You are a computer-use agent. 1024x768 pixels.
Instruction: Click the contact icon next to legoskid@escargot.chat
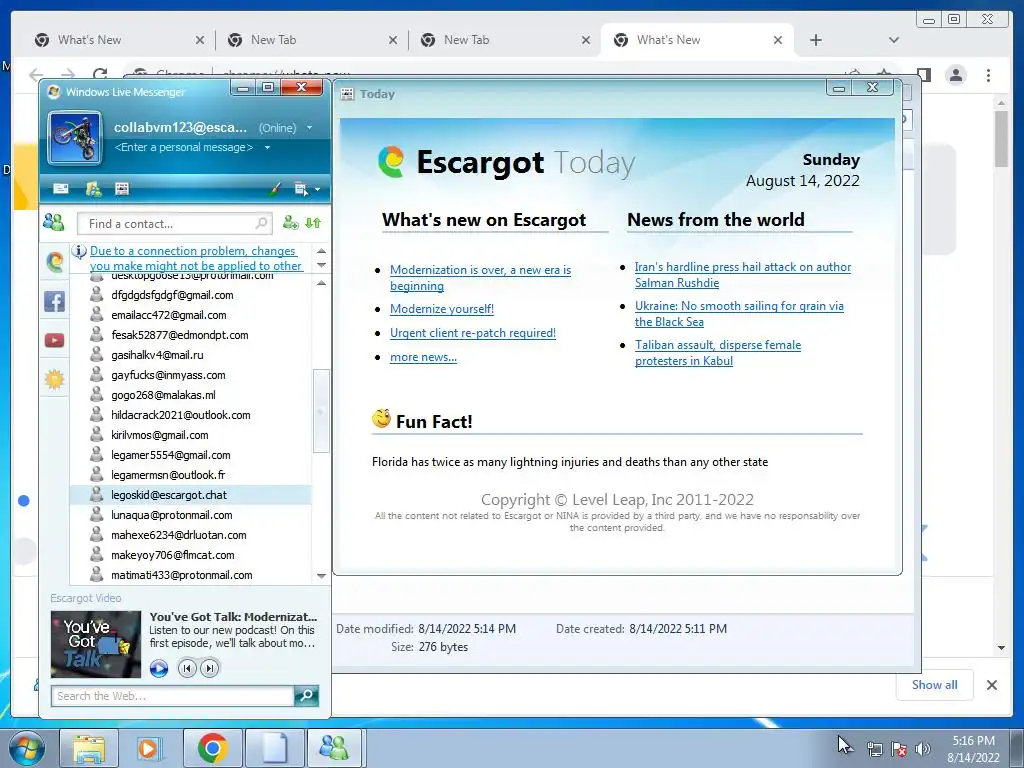[97, 494]
